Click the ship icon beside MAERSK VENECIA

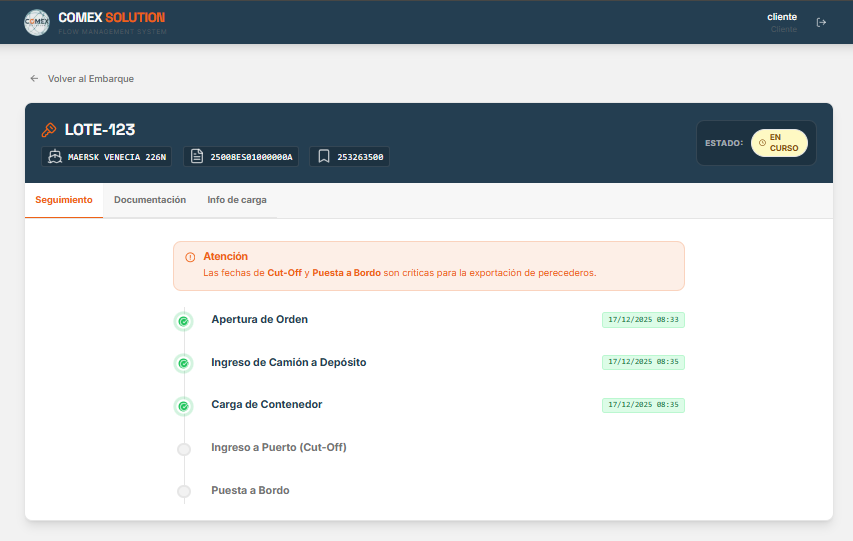pos(54,157)
